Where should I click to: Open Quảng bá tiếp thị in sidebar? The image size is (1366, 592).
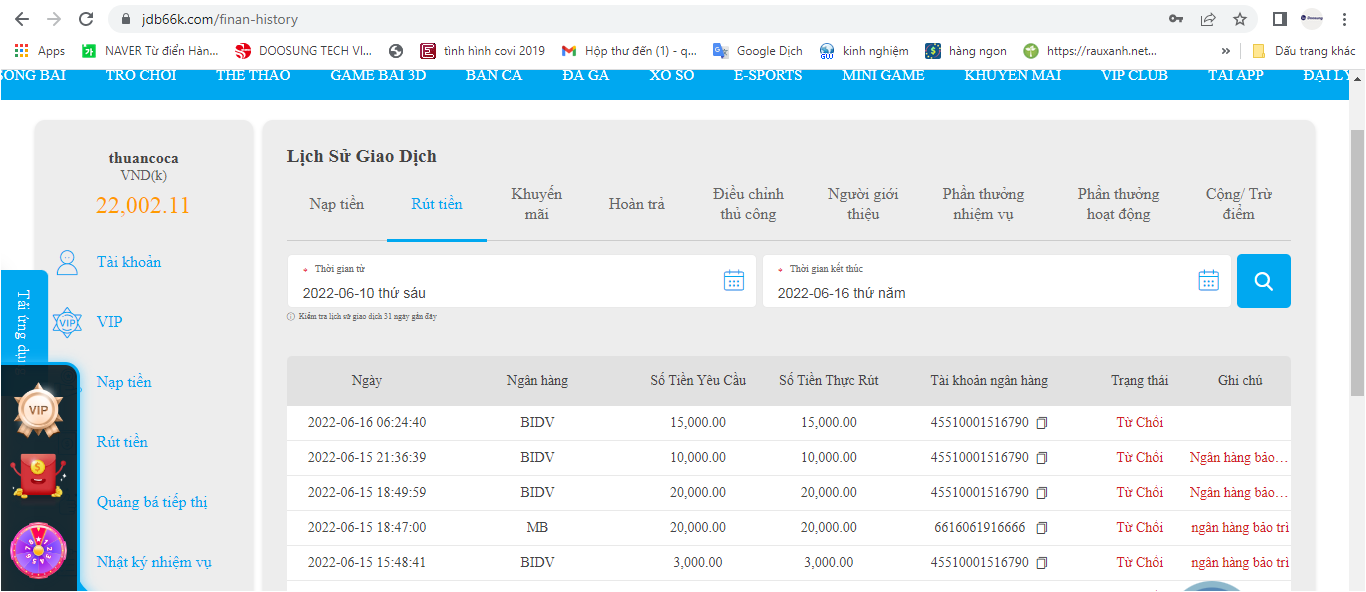152,502
